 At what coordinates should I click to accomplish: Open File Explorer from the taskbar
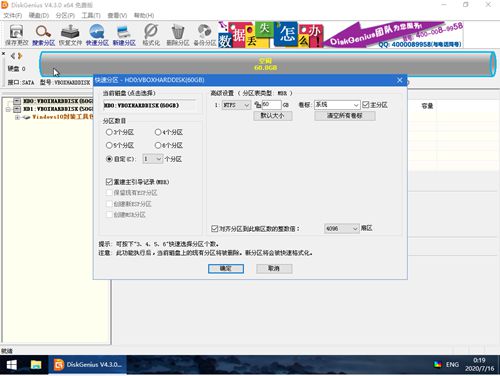tap(36, 365)
